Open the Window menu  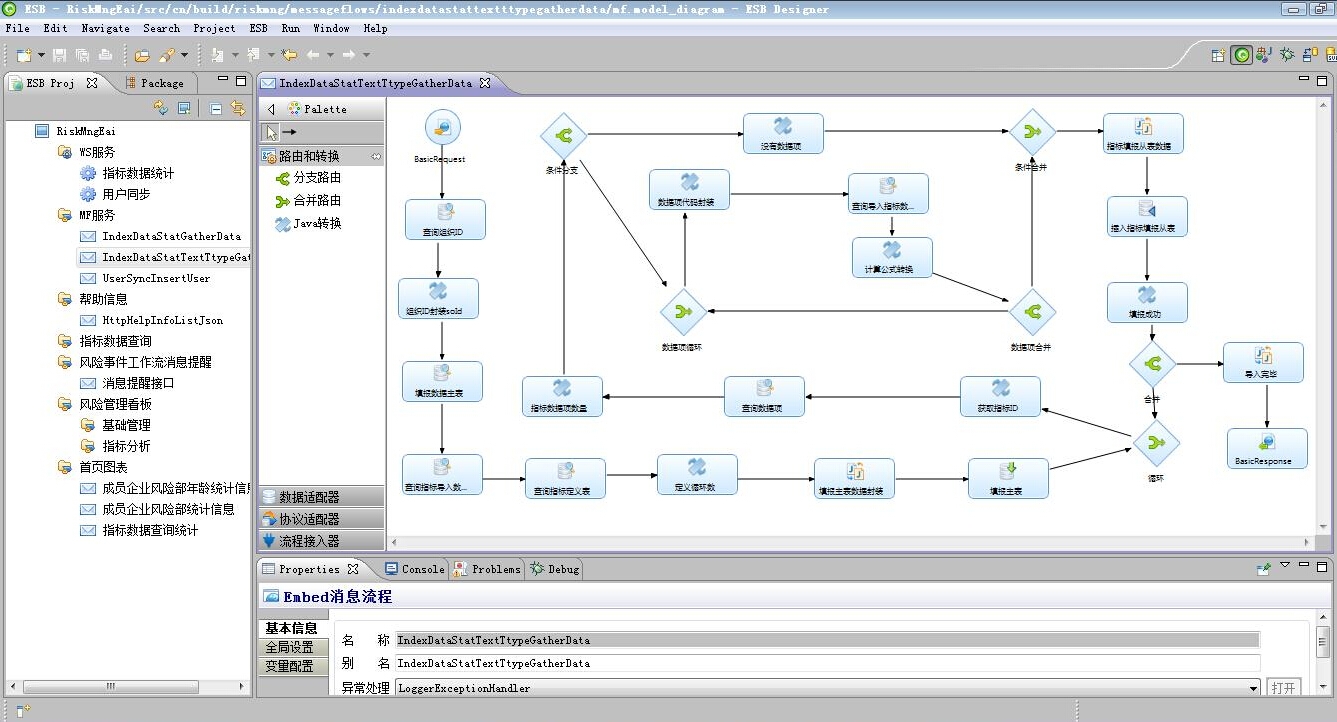click(x=331, y=28)
